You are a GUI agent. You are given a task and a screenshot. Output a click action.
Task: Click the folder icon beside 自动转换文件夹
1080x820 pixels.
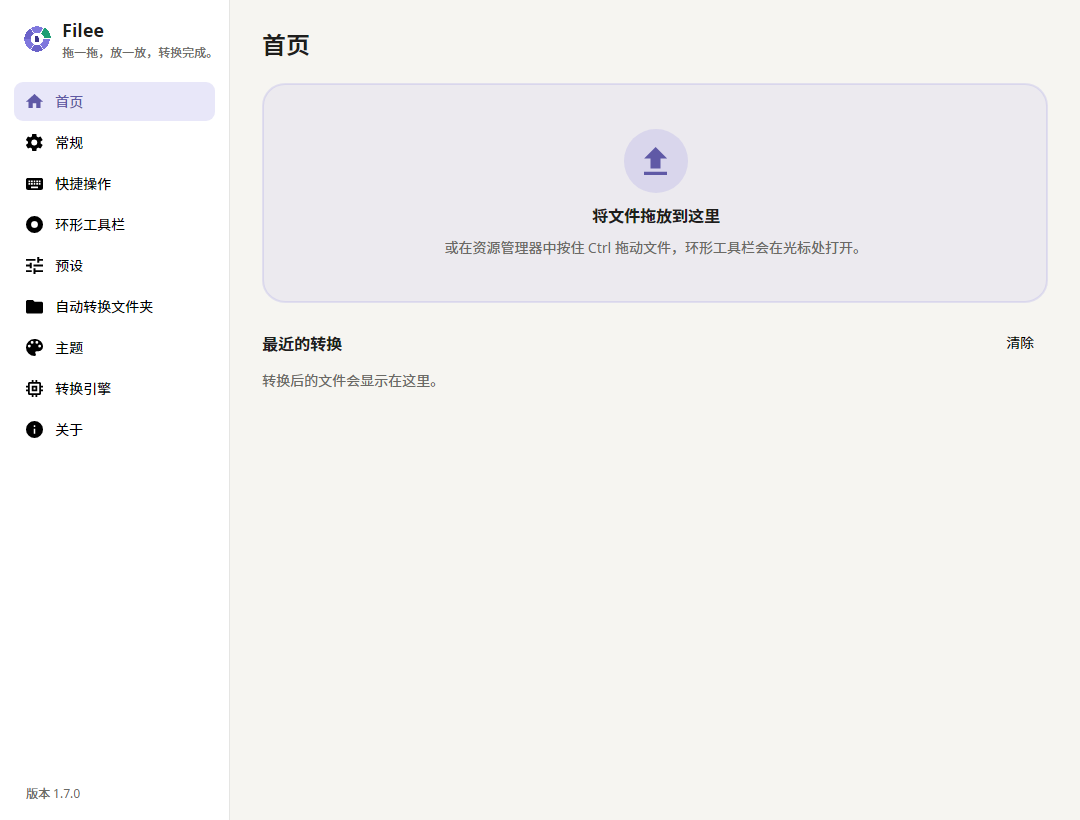pos(34,307)
